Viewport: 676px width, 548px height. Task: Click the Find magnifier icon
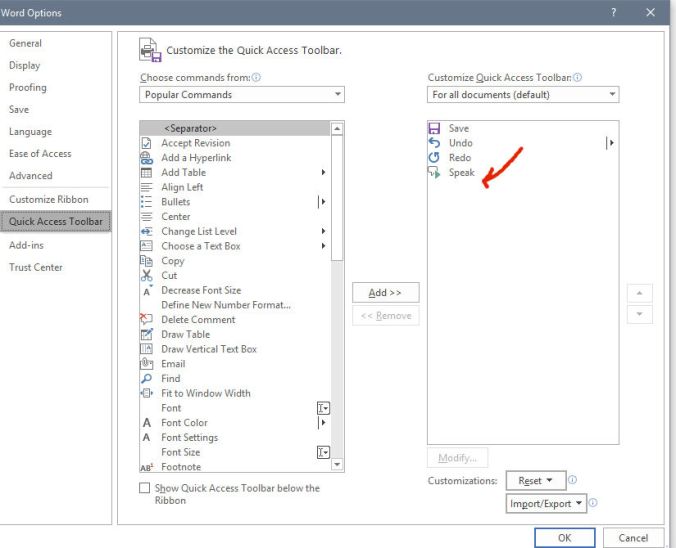147,379
